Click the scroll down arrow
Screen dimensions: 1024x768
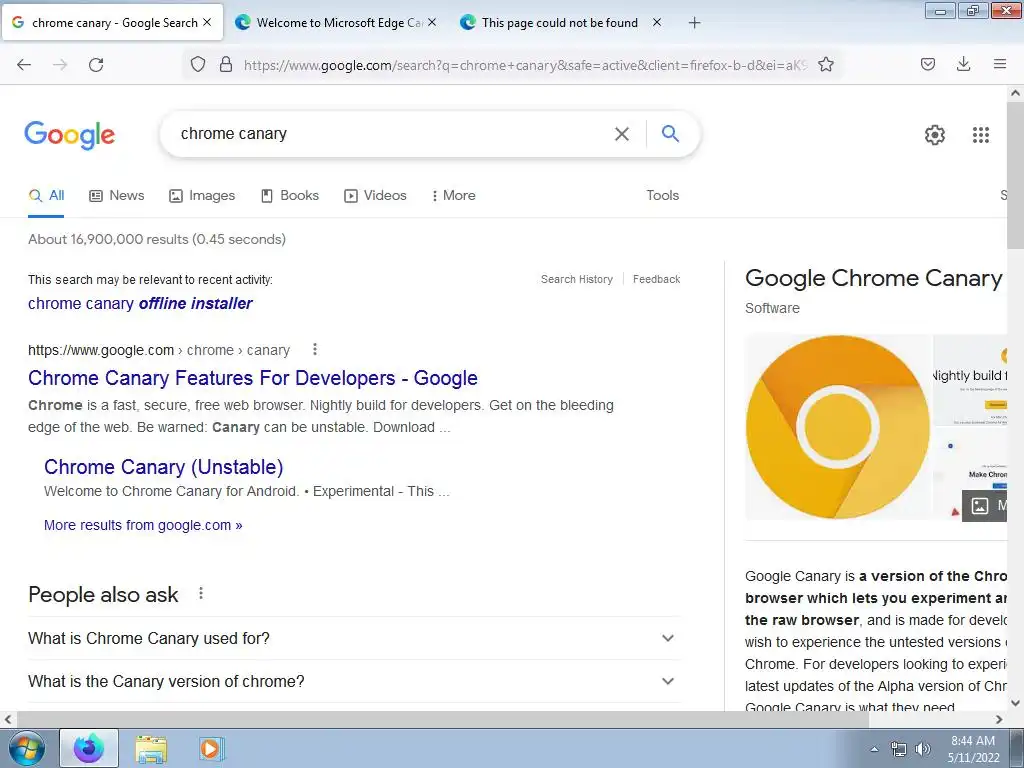pos(1016,703)
